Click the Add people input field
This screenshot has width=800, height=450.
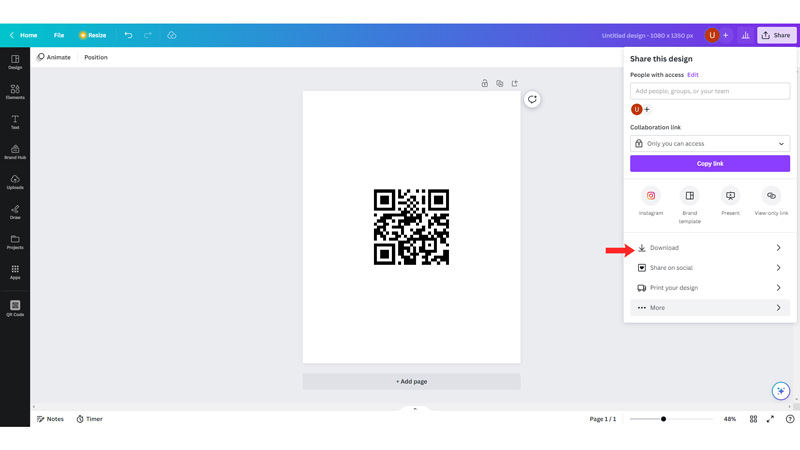tap(710, 91)
